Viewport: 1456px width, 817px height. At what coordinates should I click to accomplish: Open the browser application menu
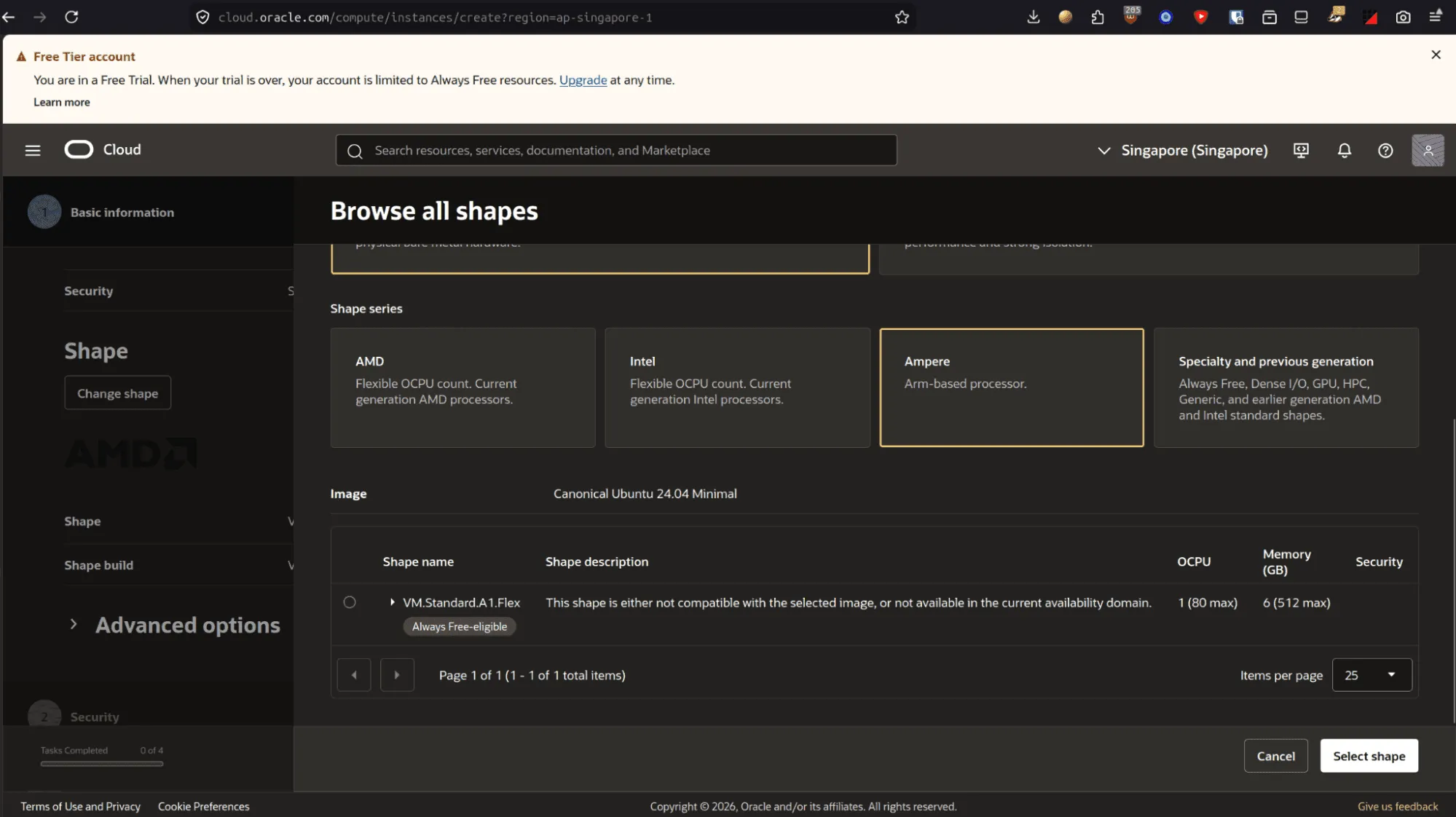pyautogui.click(x=1436, y=17)
